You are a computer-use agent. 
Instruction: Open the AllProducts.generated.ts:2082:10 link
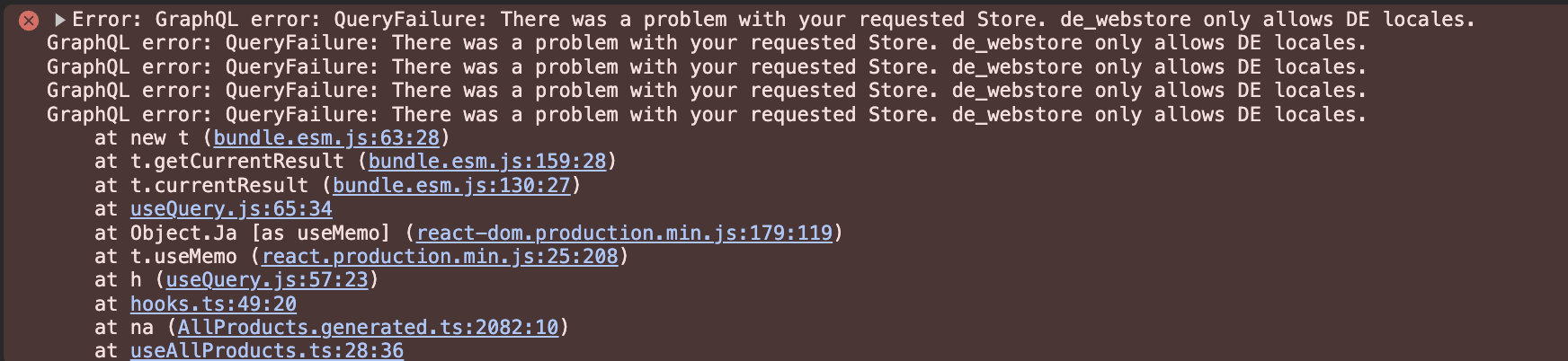click(x=368, y=328)
